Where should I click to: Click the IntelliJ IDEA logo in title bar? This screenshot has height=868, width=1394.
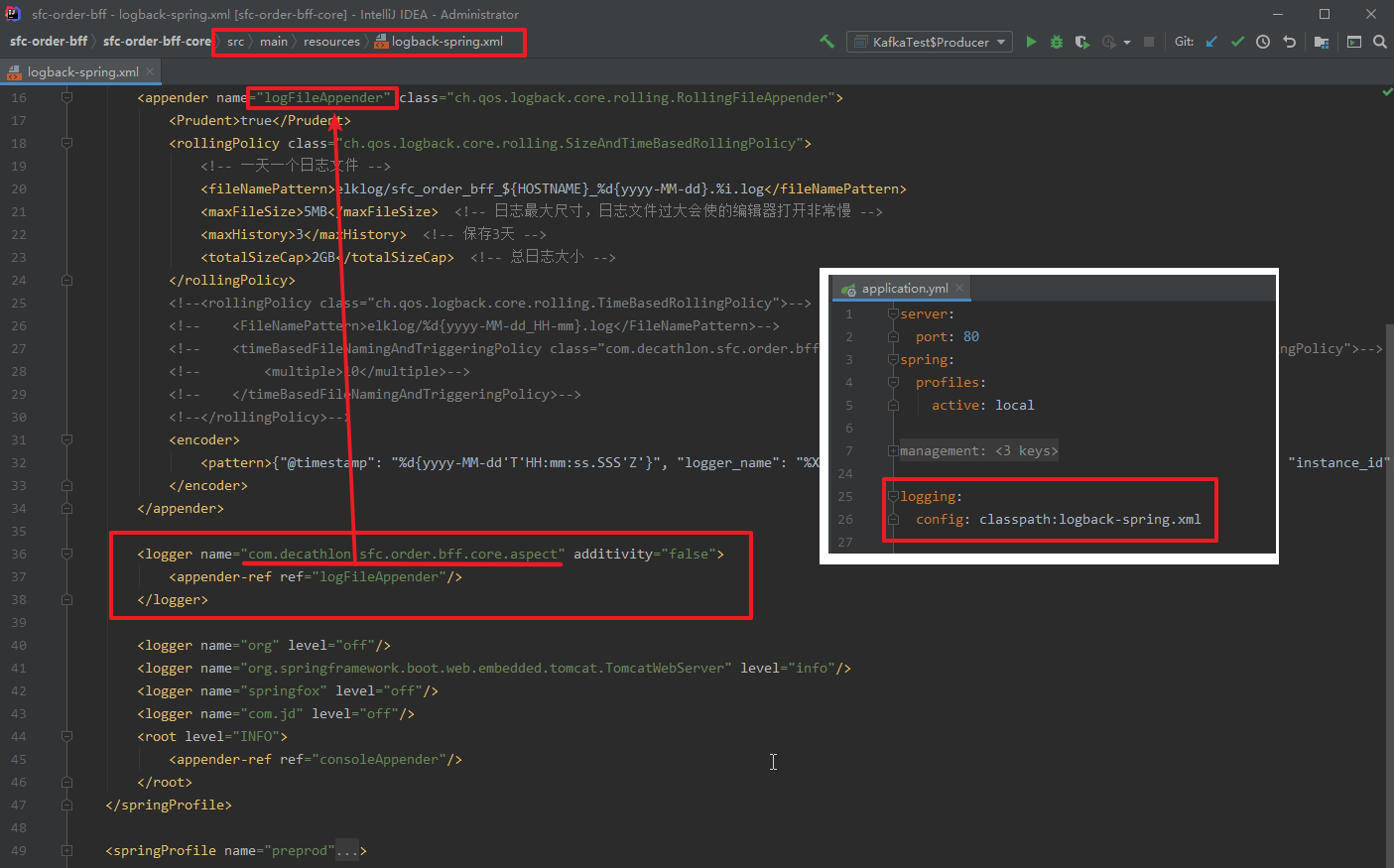pyautogui.click(x=13, y=14)
